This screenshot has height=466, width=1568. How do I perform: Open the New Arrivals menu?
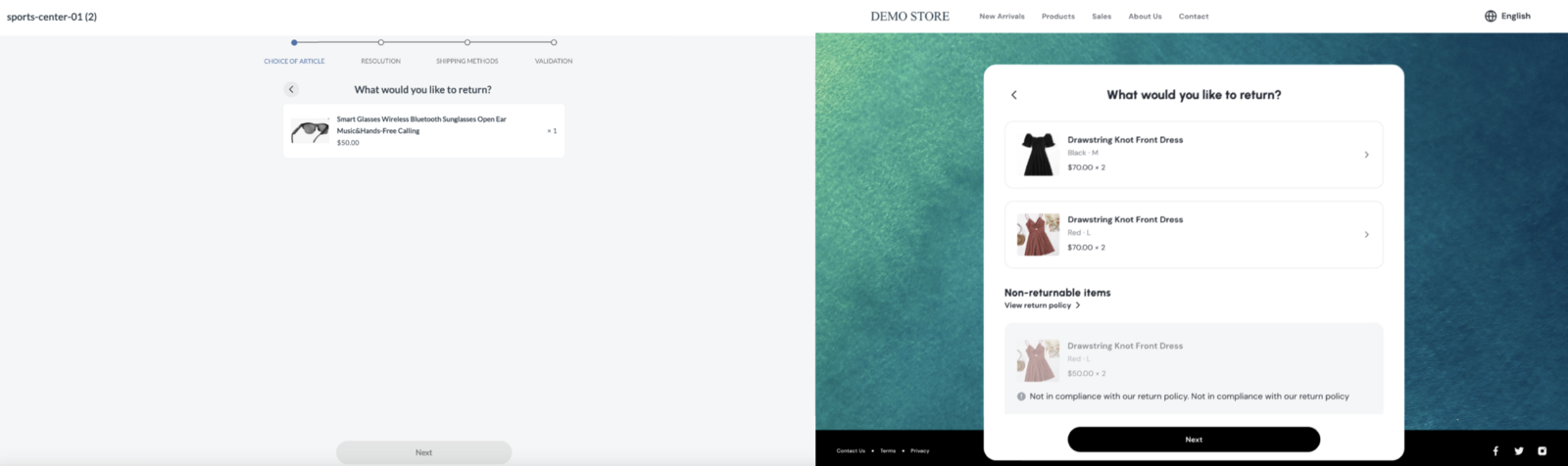1002,17
